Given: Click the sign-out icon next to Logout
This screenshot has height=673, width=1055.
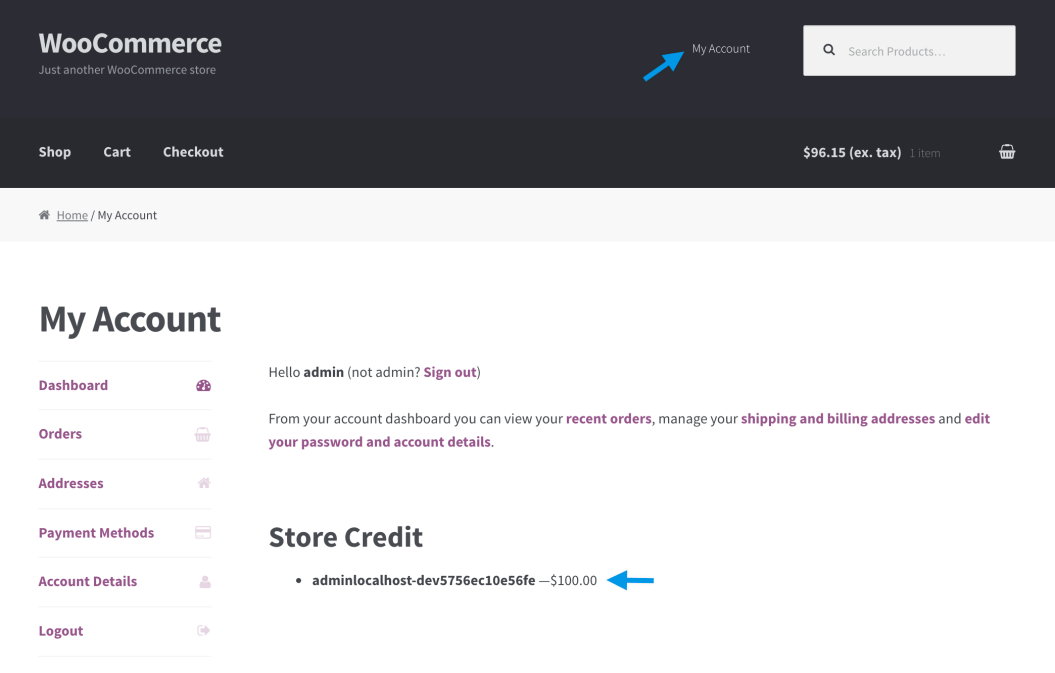Looking at the screenshot, I should pos(203,630).
